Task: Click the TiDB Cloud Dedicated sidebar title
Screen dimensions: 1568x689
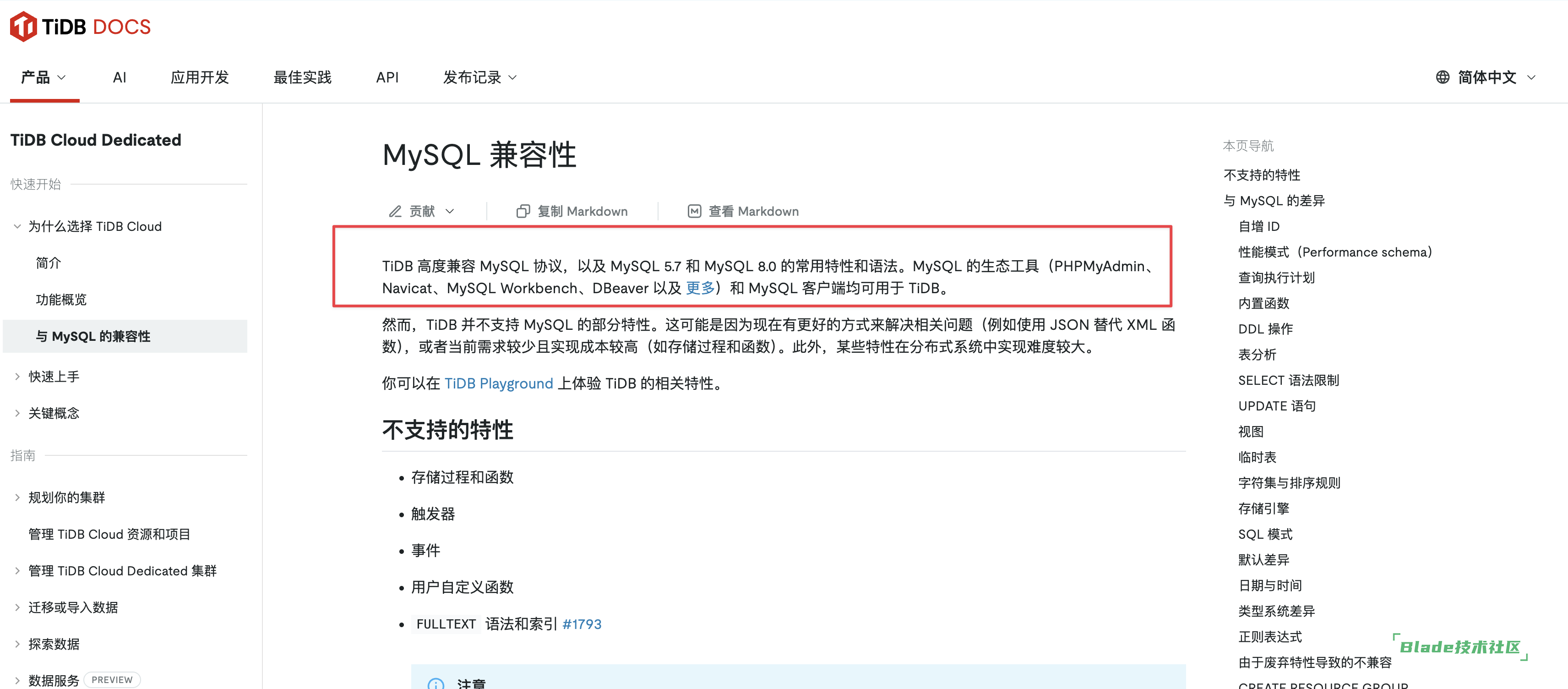Action: 96,140
